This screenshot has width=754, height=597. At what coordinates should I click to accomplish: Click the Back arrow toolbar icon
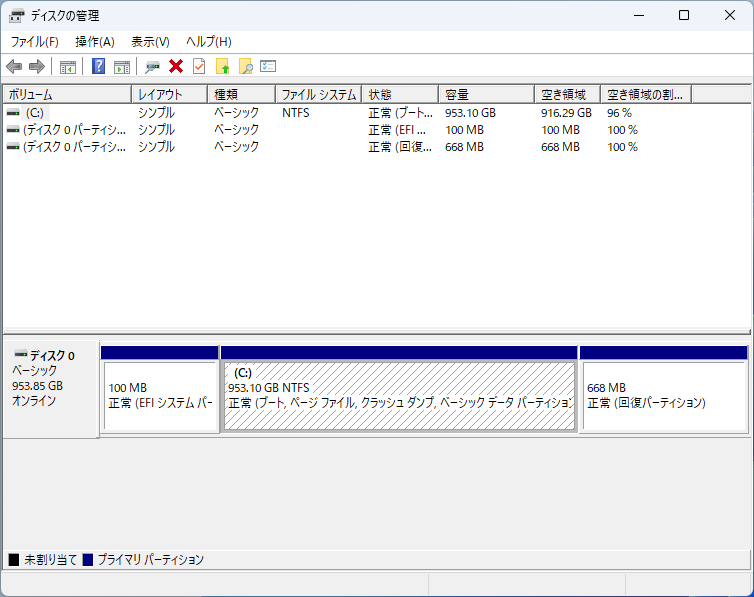(x=14, y=67)
